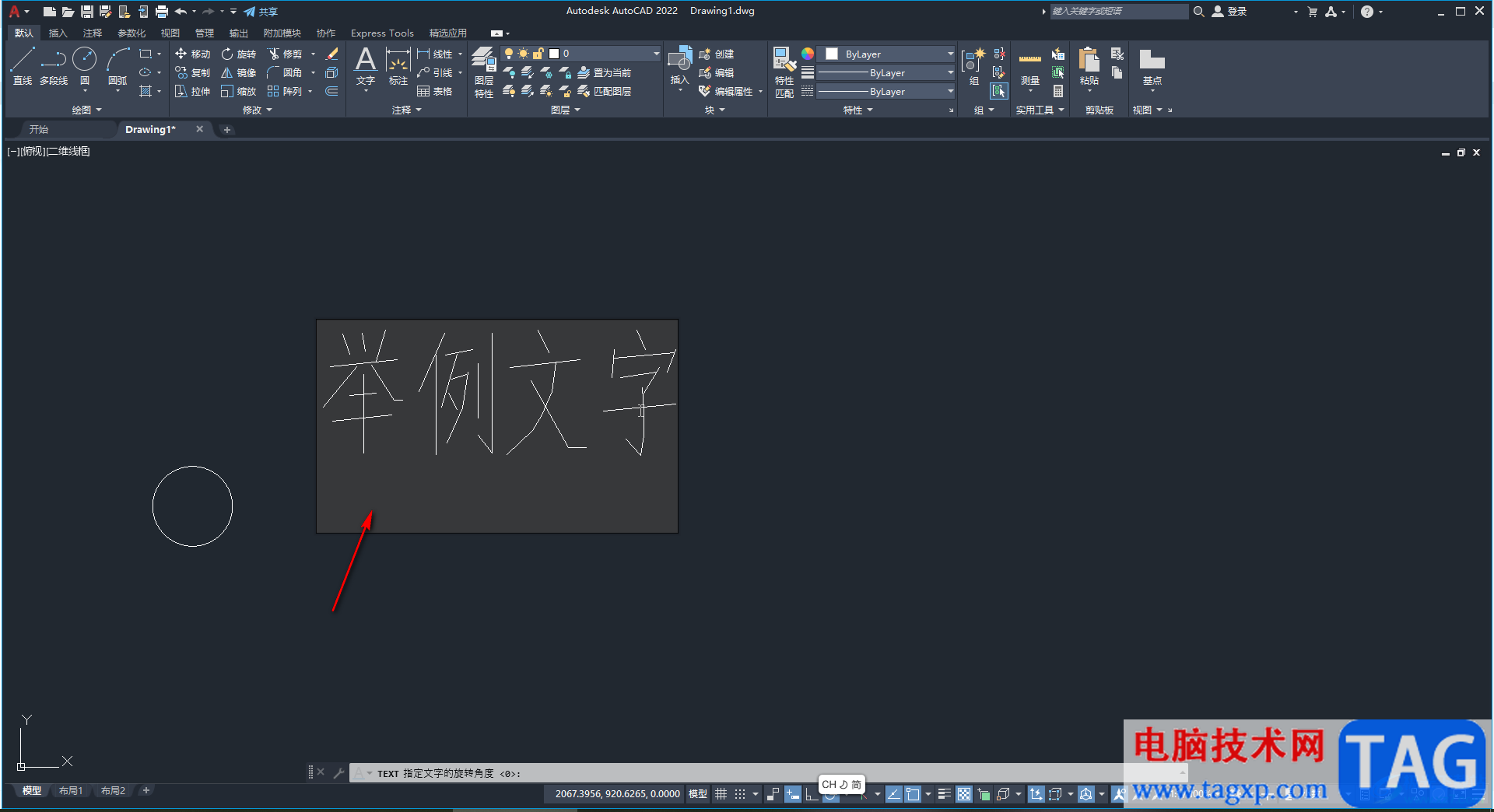This screenshot has height=812, width=1494.
Task: Click the Array (阵列) tool
Action: tap(284, 91)
